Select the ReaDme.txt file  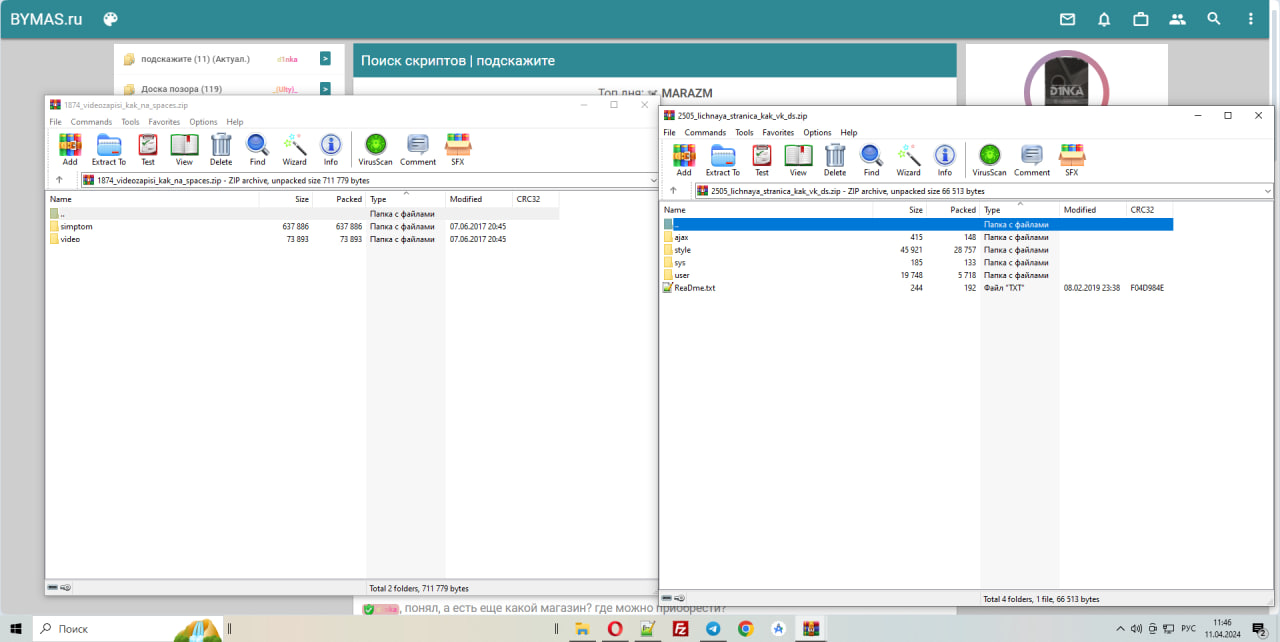pos(694,288)
